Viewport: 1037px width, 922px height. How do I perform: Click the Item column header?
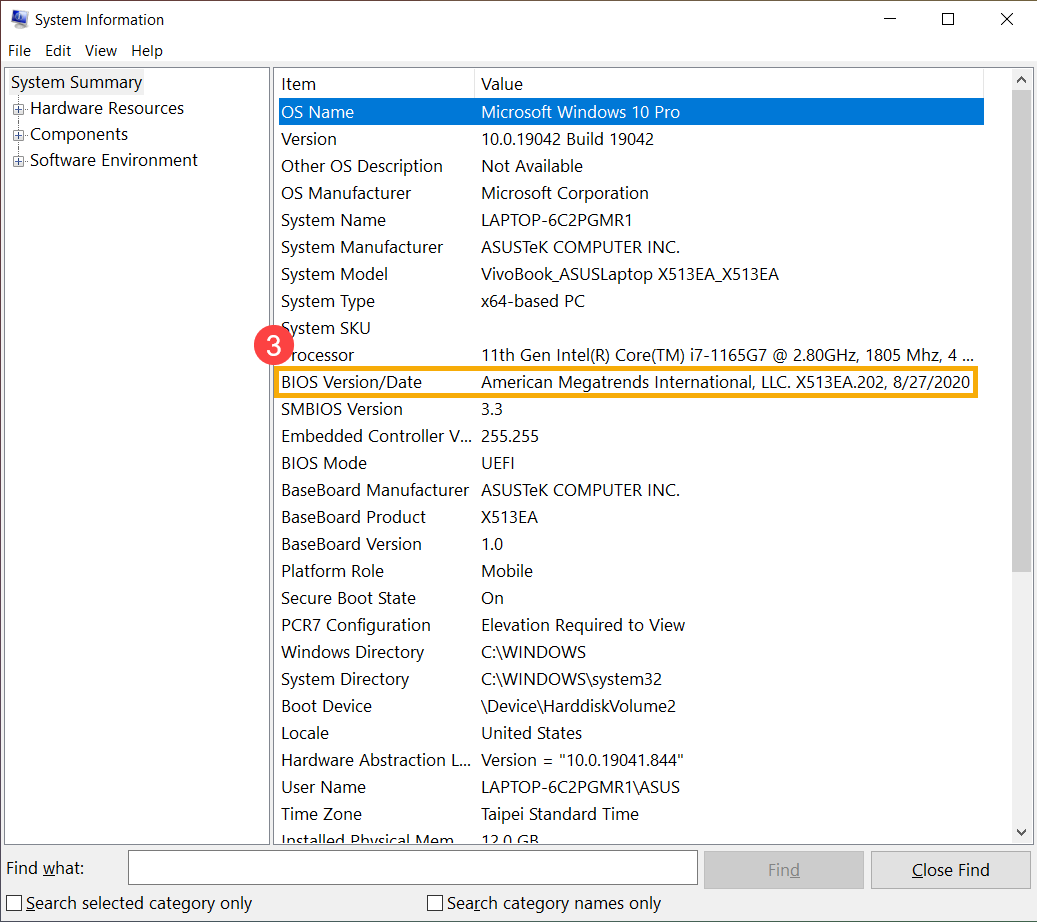(x=375, y=84)
